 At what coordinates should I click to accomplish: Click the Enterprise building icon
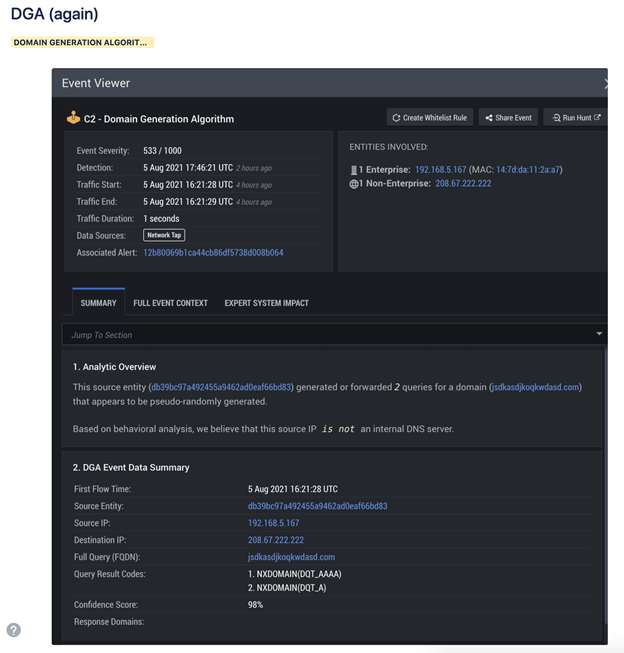pyautogui.click(x=354, y=170)
